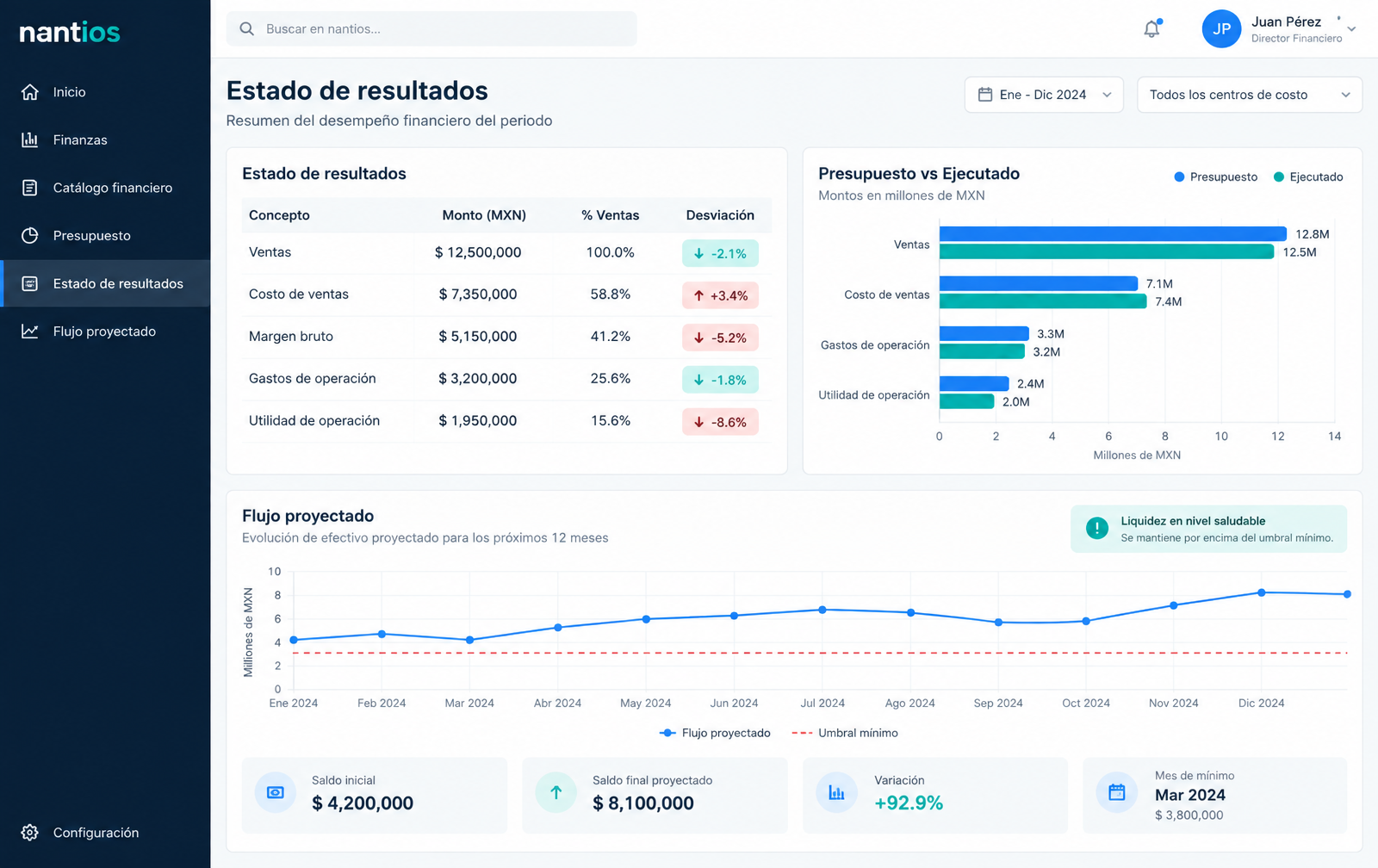This screenshot has height=868, width=1378.
Task: Open the Ene - Dic 2024 period dropdown
Action: point(1044,95)
